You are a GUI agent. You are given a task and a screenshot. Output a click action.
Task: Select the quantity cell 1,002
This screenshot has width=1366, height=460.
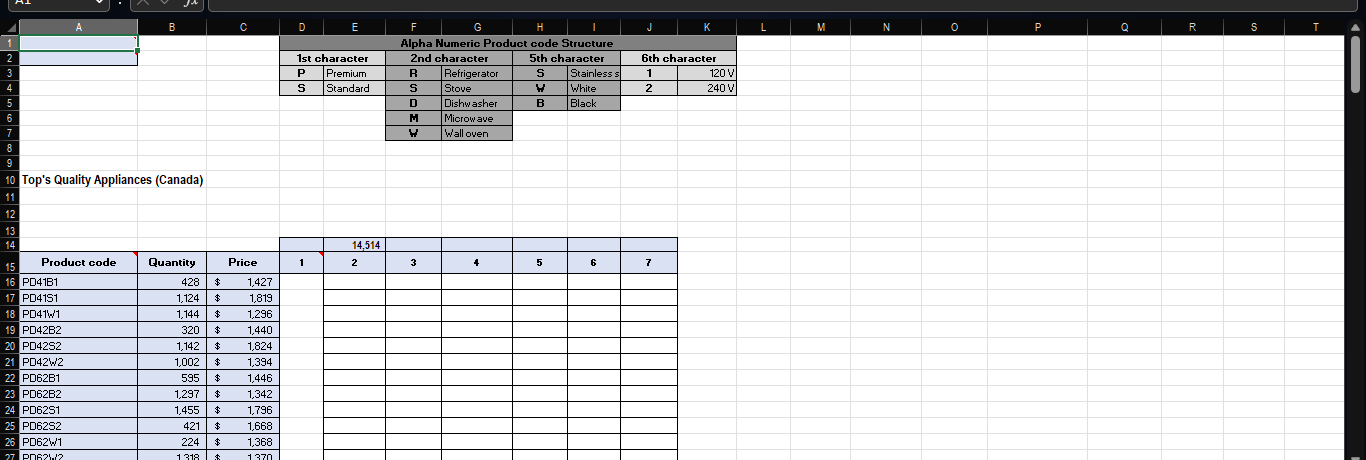click(172, 362)
